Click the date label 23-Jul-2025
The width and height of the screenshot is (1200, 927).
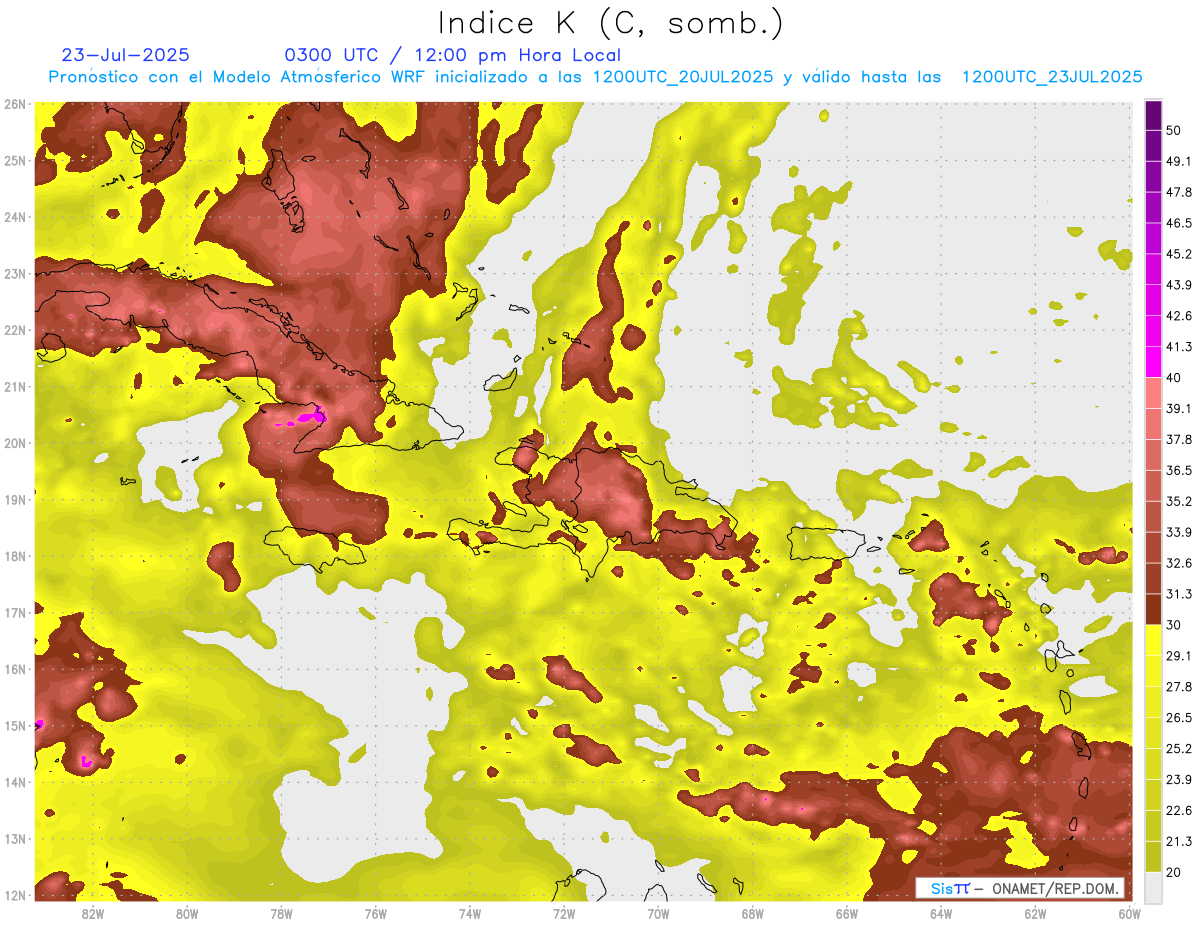coord(125,55)
